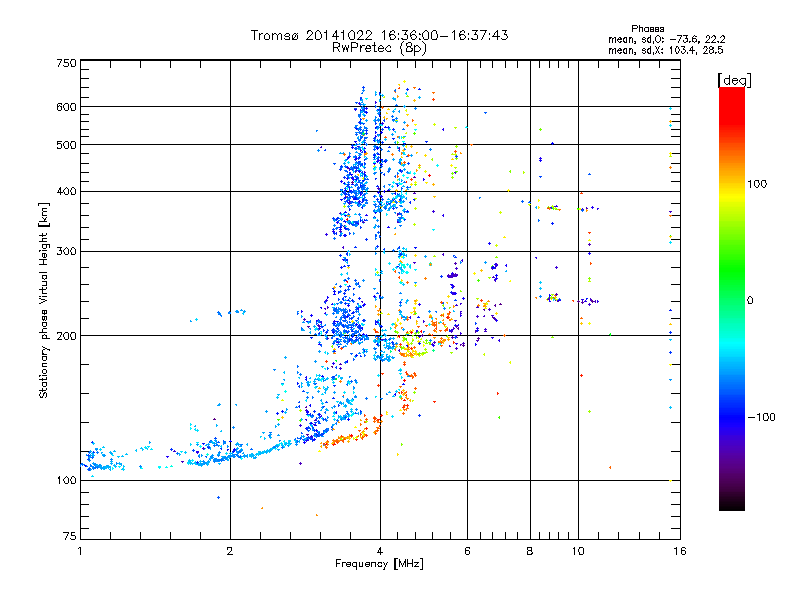Click the 'Stationary phase Virtual Height [km]' axis label
Viewport: 800px width, 600px height.
(x=44, y=300)
